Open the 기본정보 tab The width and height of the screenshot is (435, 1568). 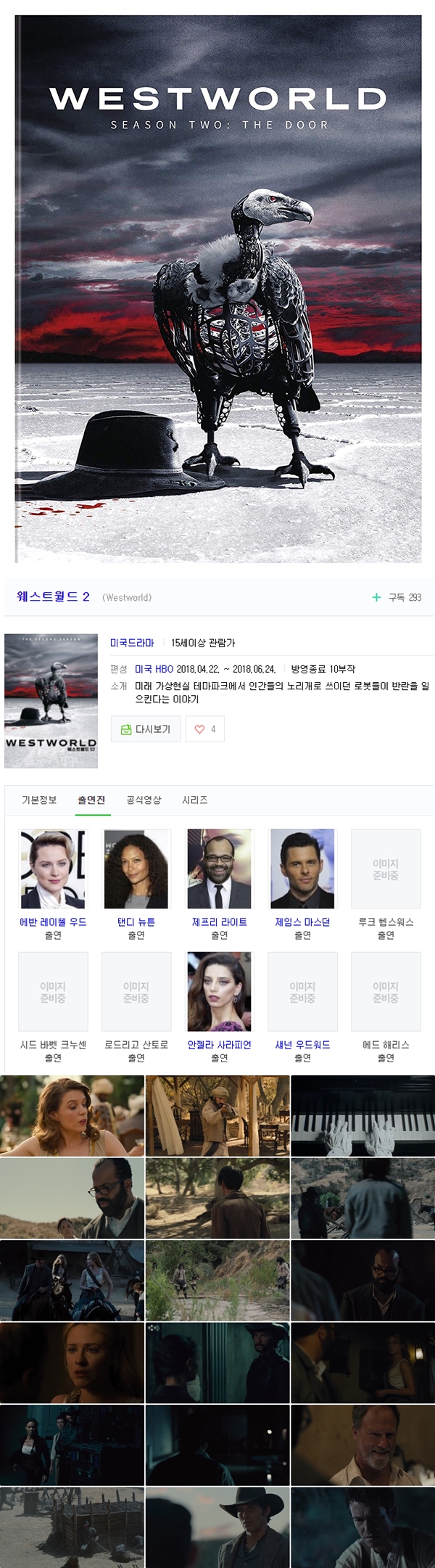[39, 800]
